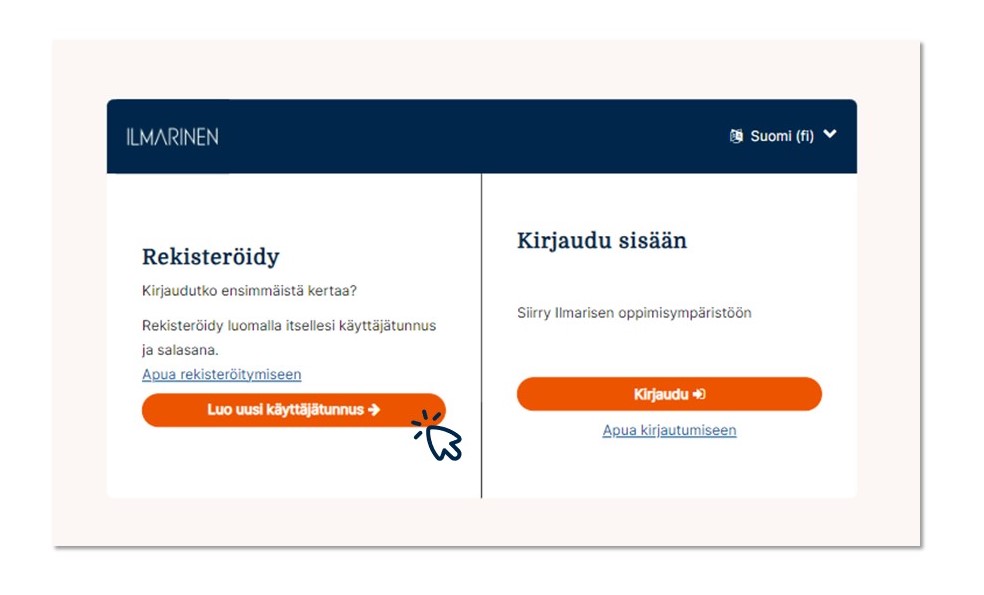984x595 pixels.
Task: Click the Rekisteröidy heading
Action: (x=210, y=256)
